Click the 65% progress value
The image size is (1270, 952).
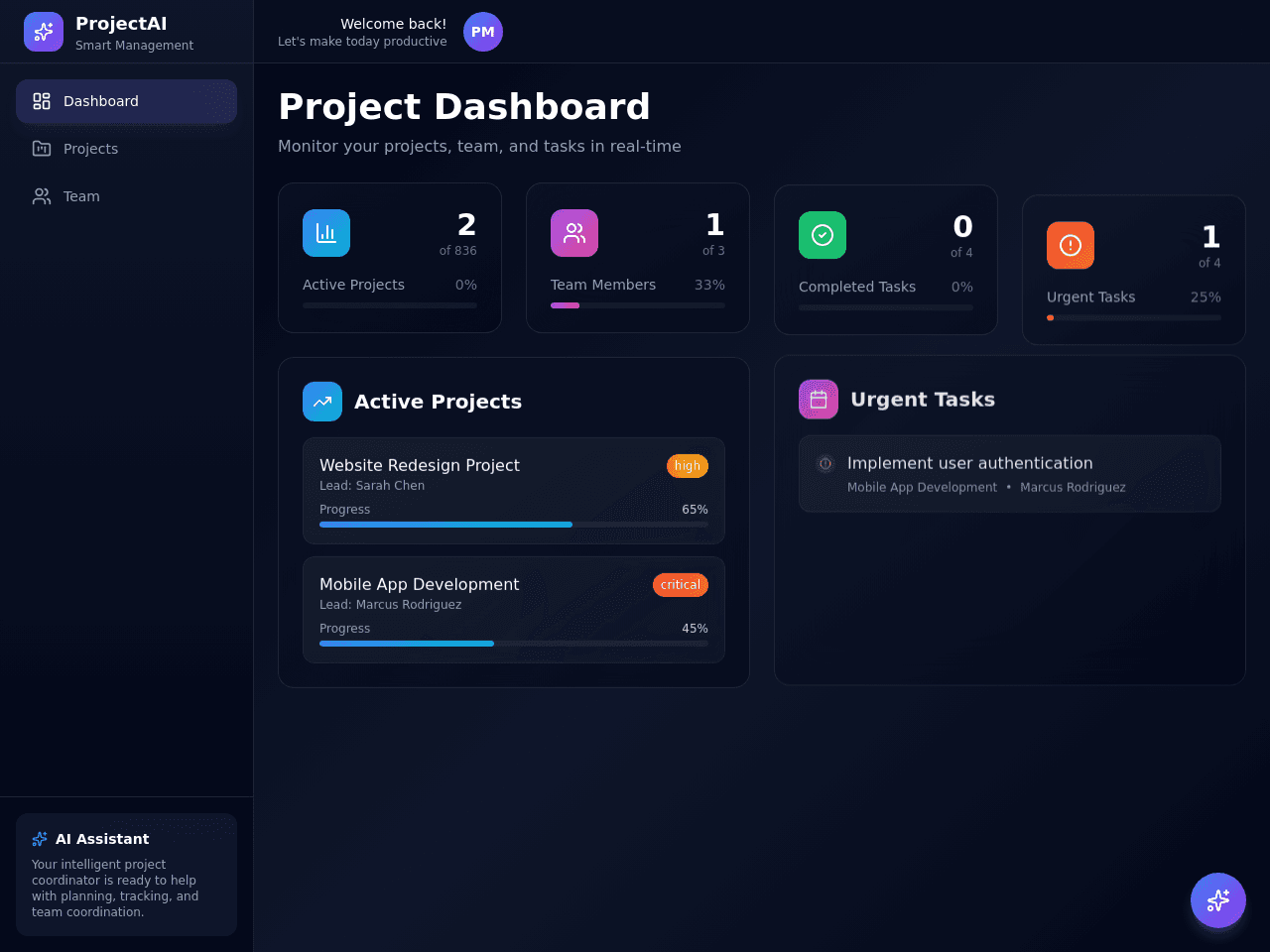click(x=695, y=510)
